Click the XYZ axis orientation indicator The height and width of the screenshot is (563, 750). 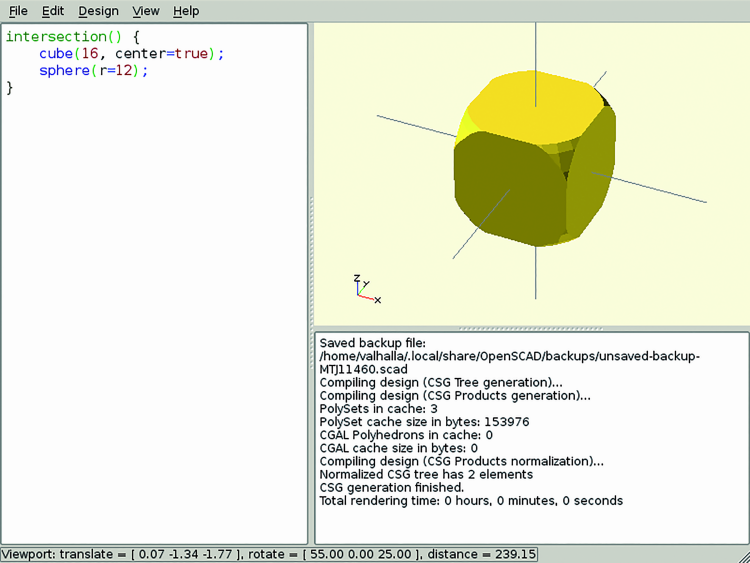[x=366, y=289]
